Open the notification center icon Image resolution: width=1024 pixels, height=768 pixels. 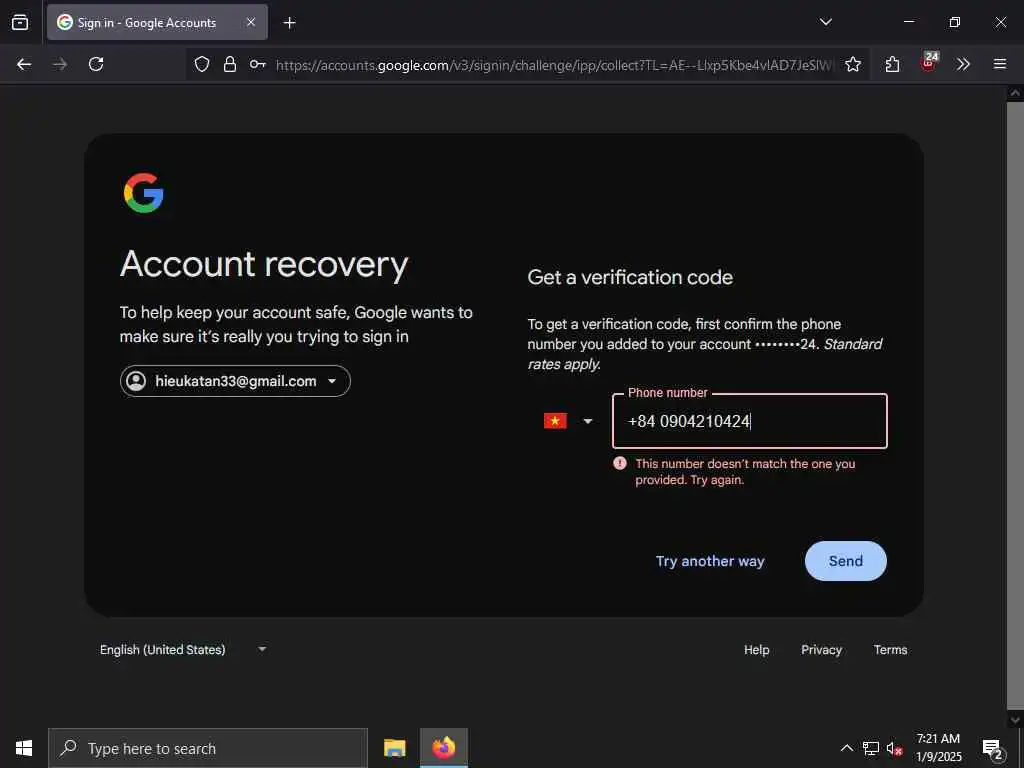pos(993,748)
